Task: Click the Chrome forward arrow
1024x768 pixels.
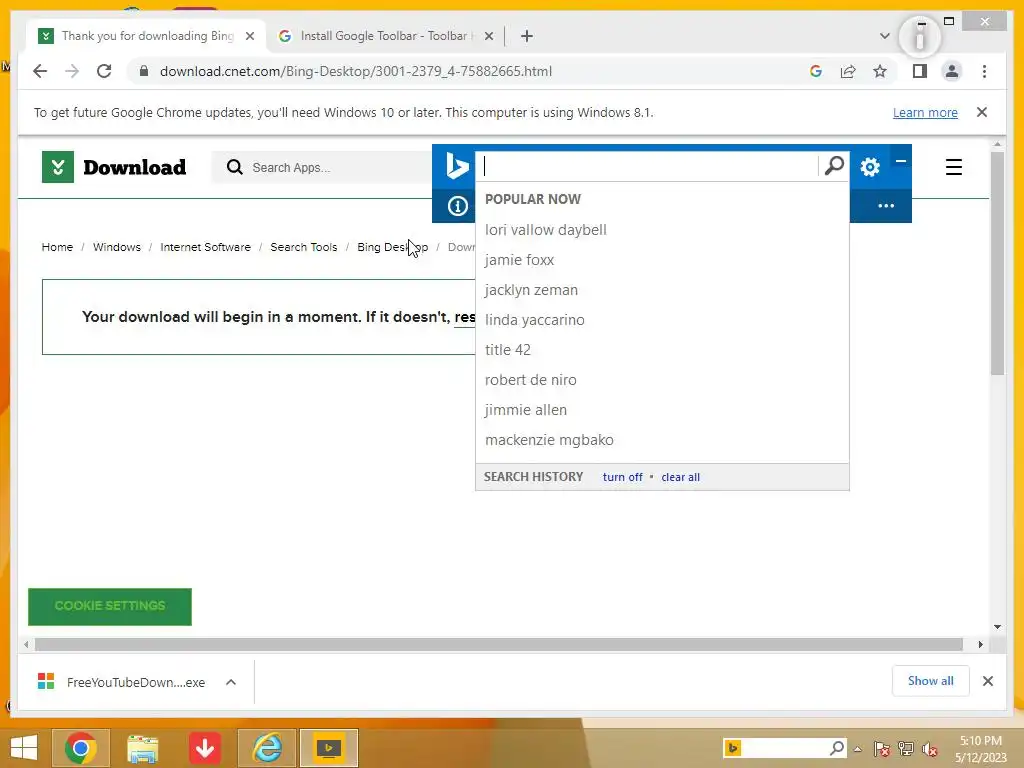Action: tap(72, 71)
